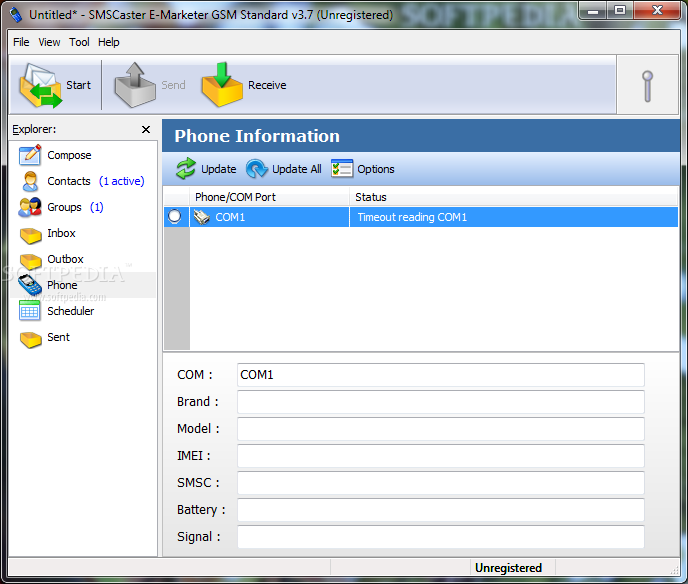Close the Explorer panel
Screen dimensions: 688x584
point(146,129)
